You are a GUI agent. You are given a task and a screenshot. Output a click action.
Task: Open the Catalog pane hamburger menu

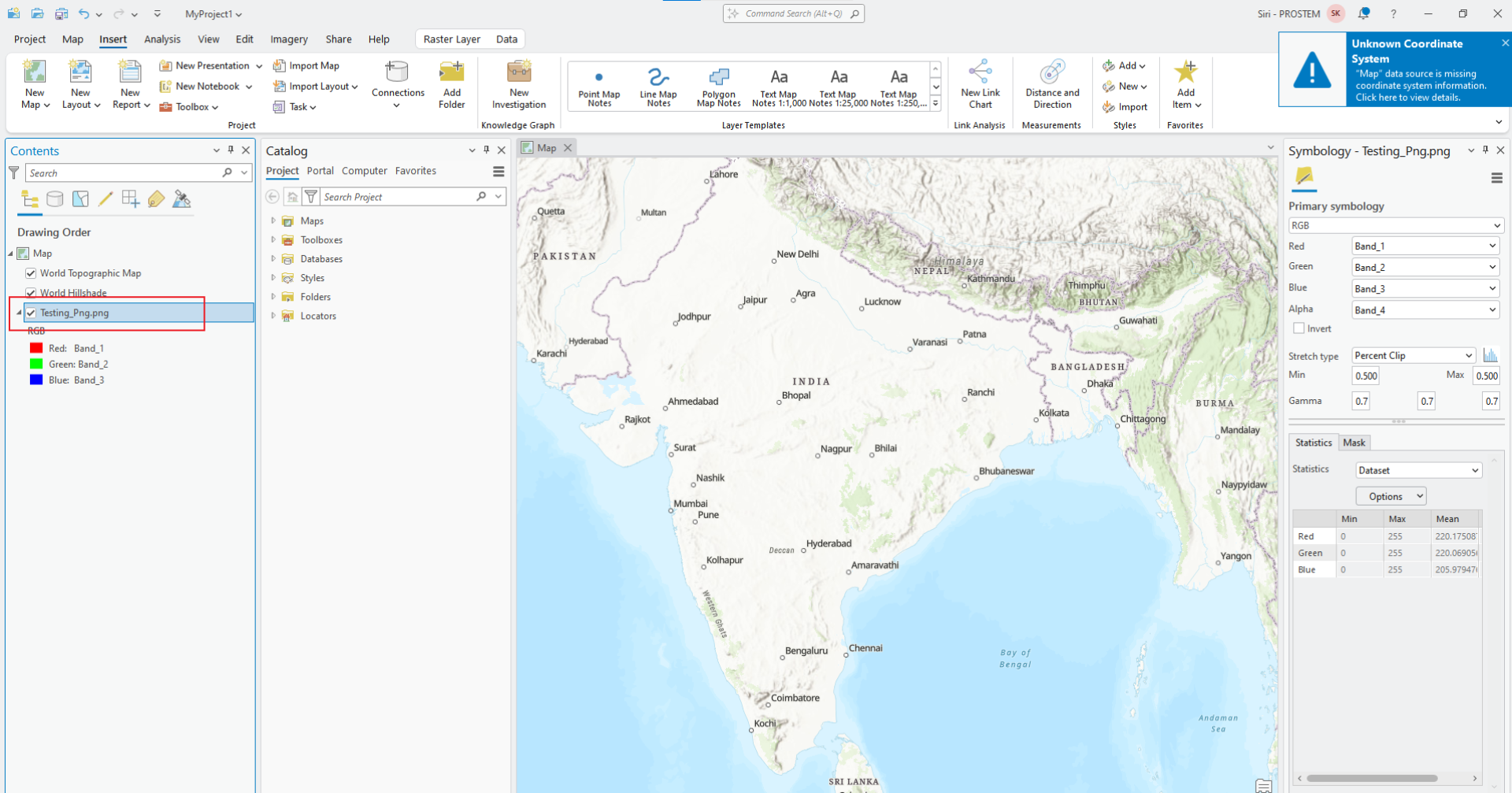pos(498,172)
